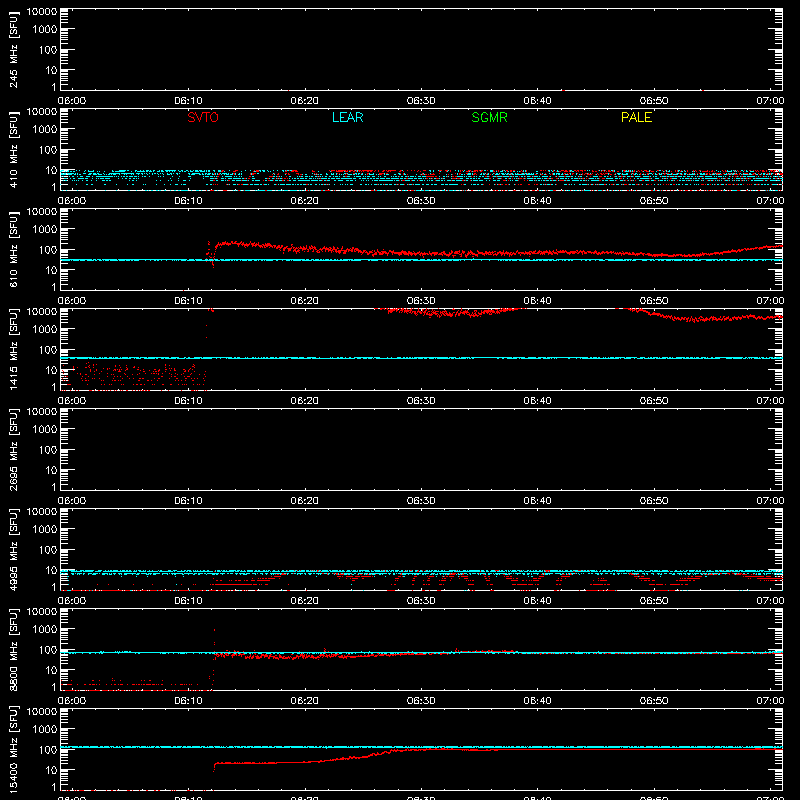The image size is (800, 800).
Task: Click the 06:30 time label under 245 MHz plot
Action: 421,101
